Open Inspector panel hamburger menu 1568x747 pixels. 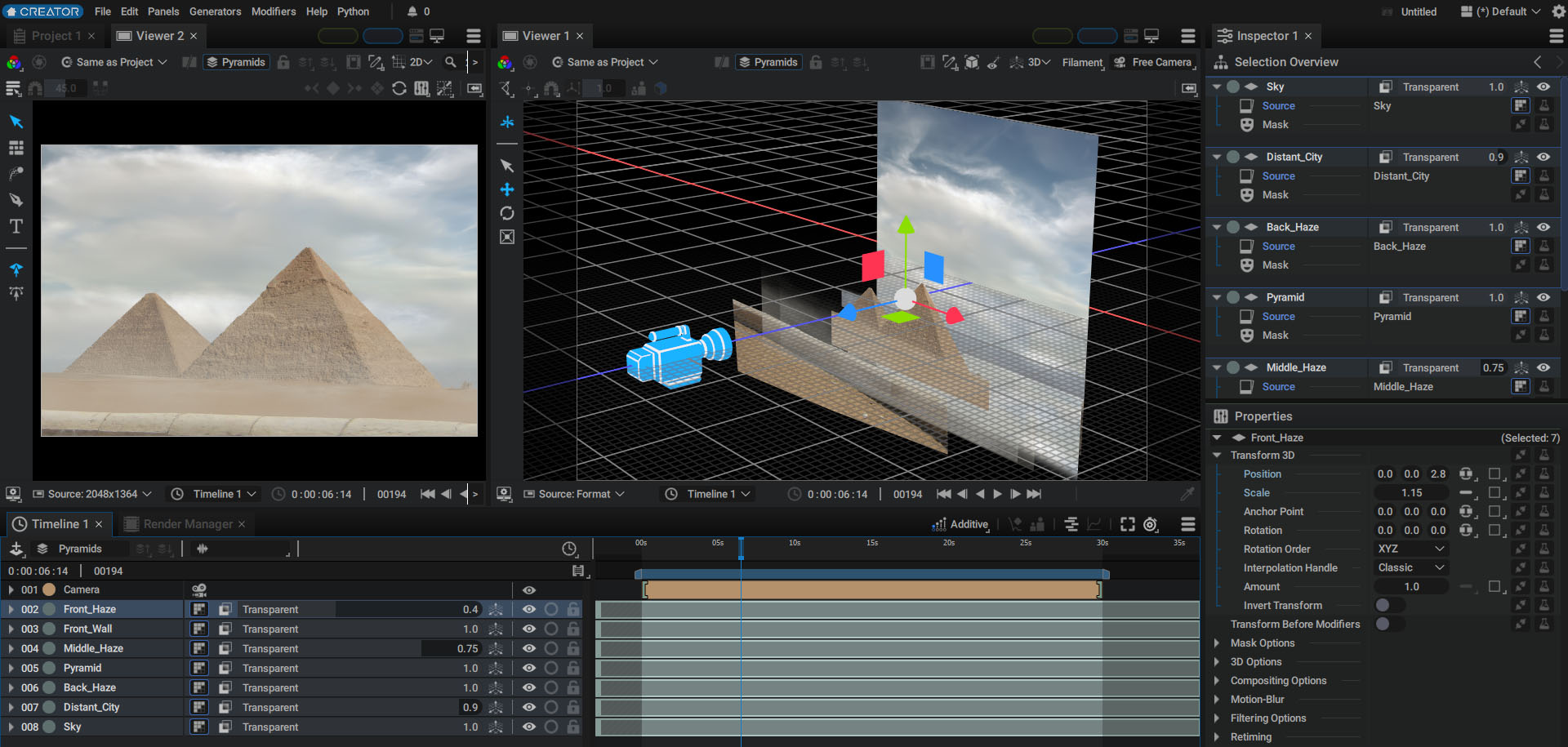1557,36
